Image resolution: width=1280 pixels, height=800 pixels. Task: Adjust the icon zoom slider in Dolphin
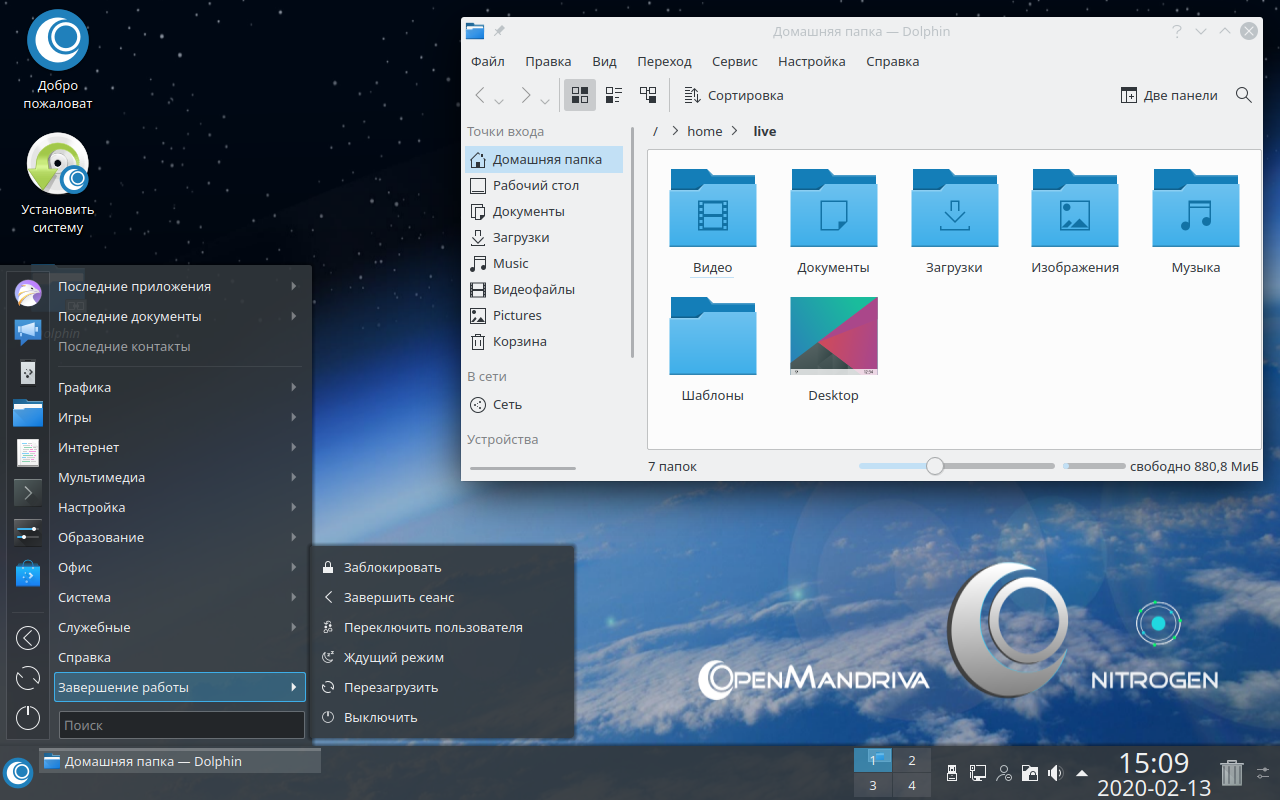pyautogui.click(x=956, y=466)
